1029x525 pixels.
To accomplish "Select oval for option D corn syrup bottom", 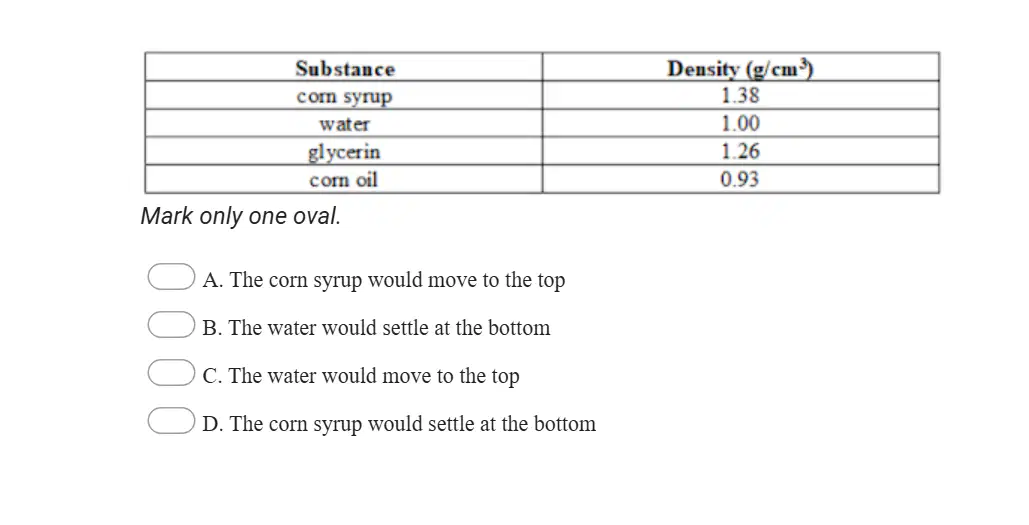I will 171,421.
